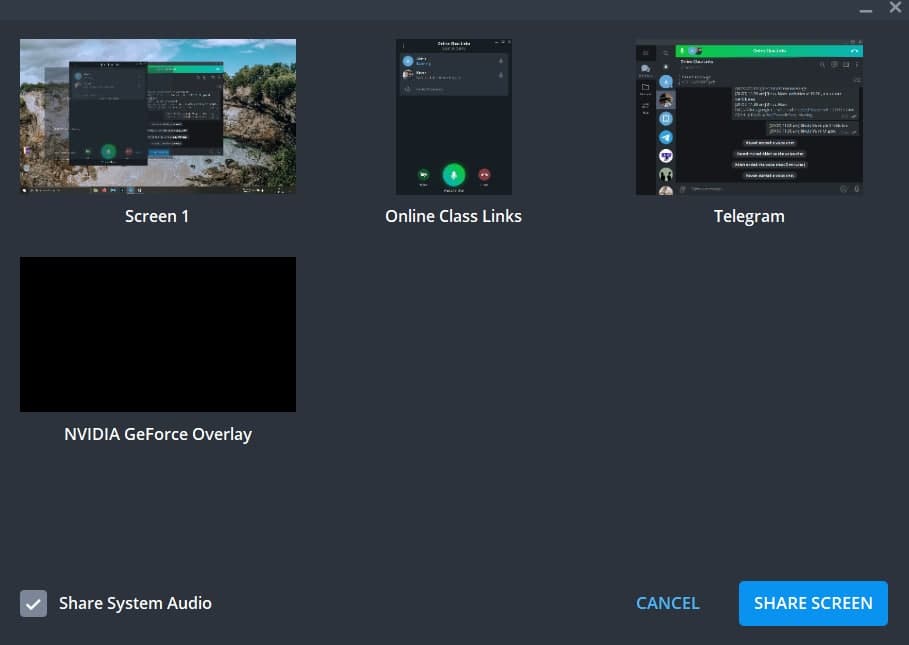The image size is (909, 645).
Task: Click the microphone icon in Telegram message input
Action: 856,188
